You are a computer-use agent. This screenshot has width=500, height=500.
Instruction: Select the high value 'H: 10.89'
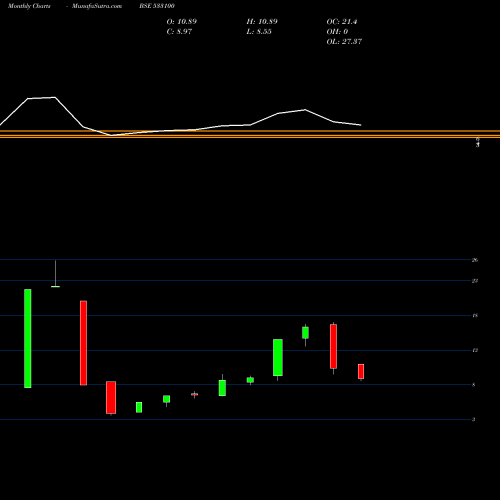(262, 22)
